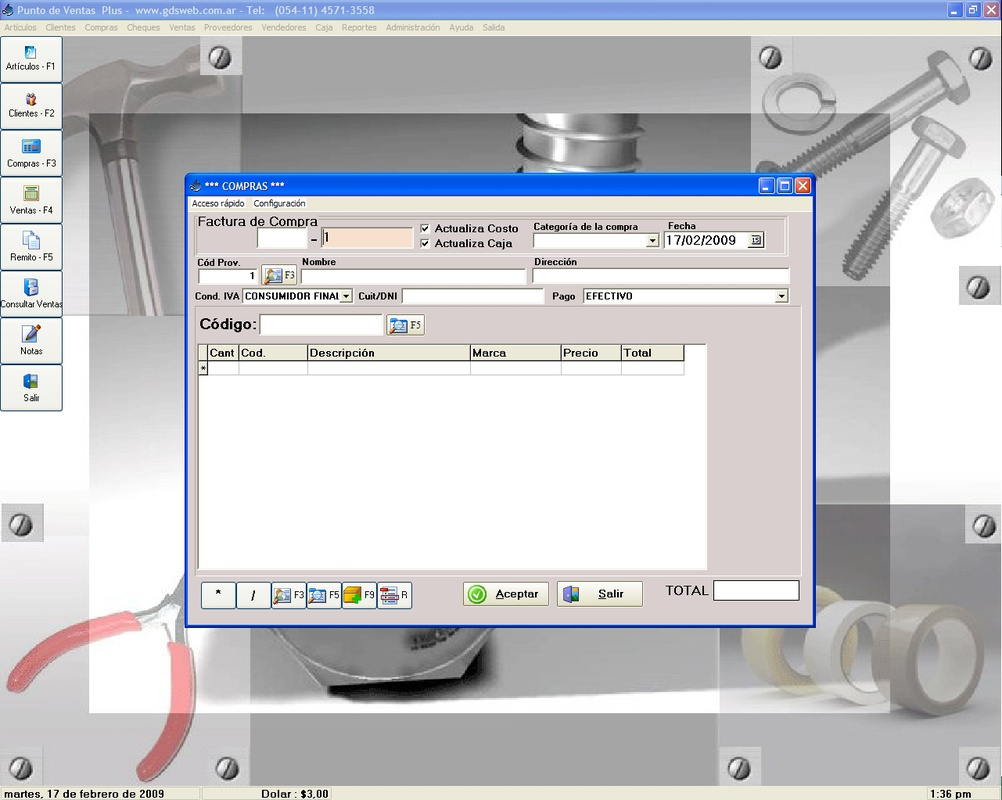Uncheck the Actualiza Costo checkbox
This screenshot has width=1002, height=800.
[x=425, y=228]
